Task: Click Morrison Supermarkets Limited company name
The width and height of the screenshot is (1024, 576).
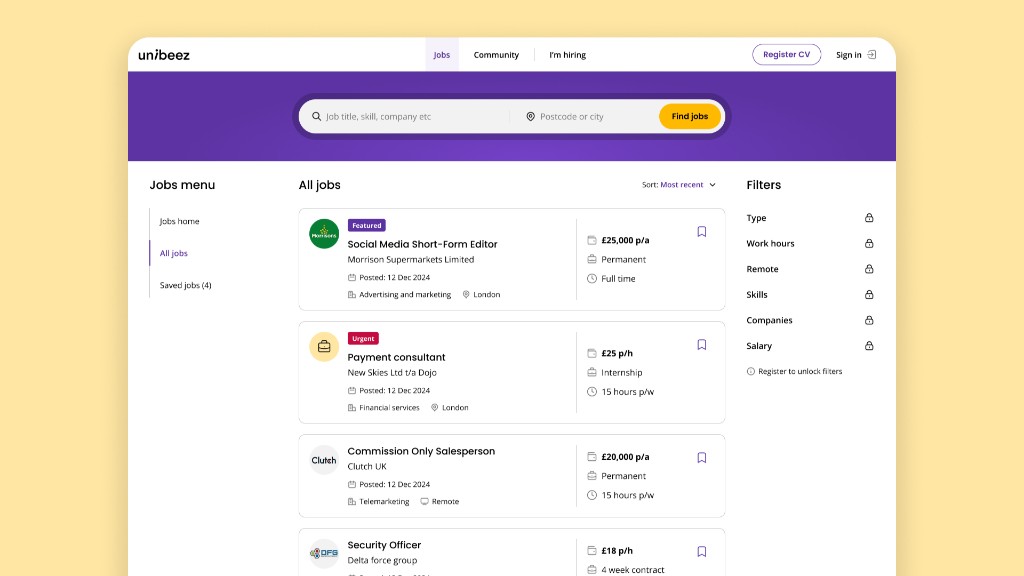Action: pos(411,259)
